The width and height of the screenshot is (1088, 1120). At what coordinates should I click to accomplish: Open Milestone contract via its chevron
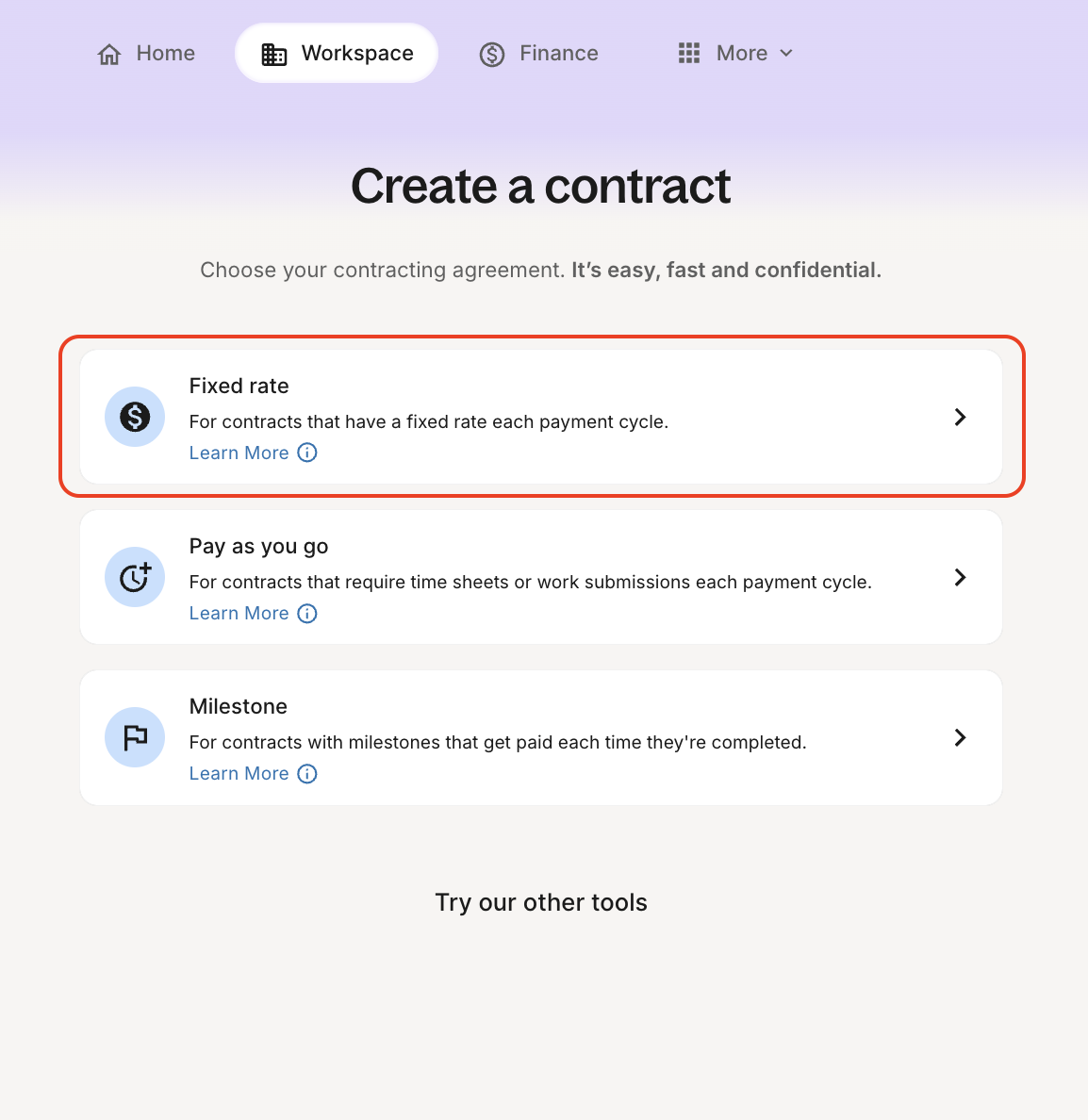click(x=960, y=737)
